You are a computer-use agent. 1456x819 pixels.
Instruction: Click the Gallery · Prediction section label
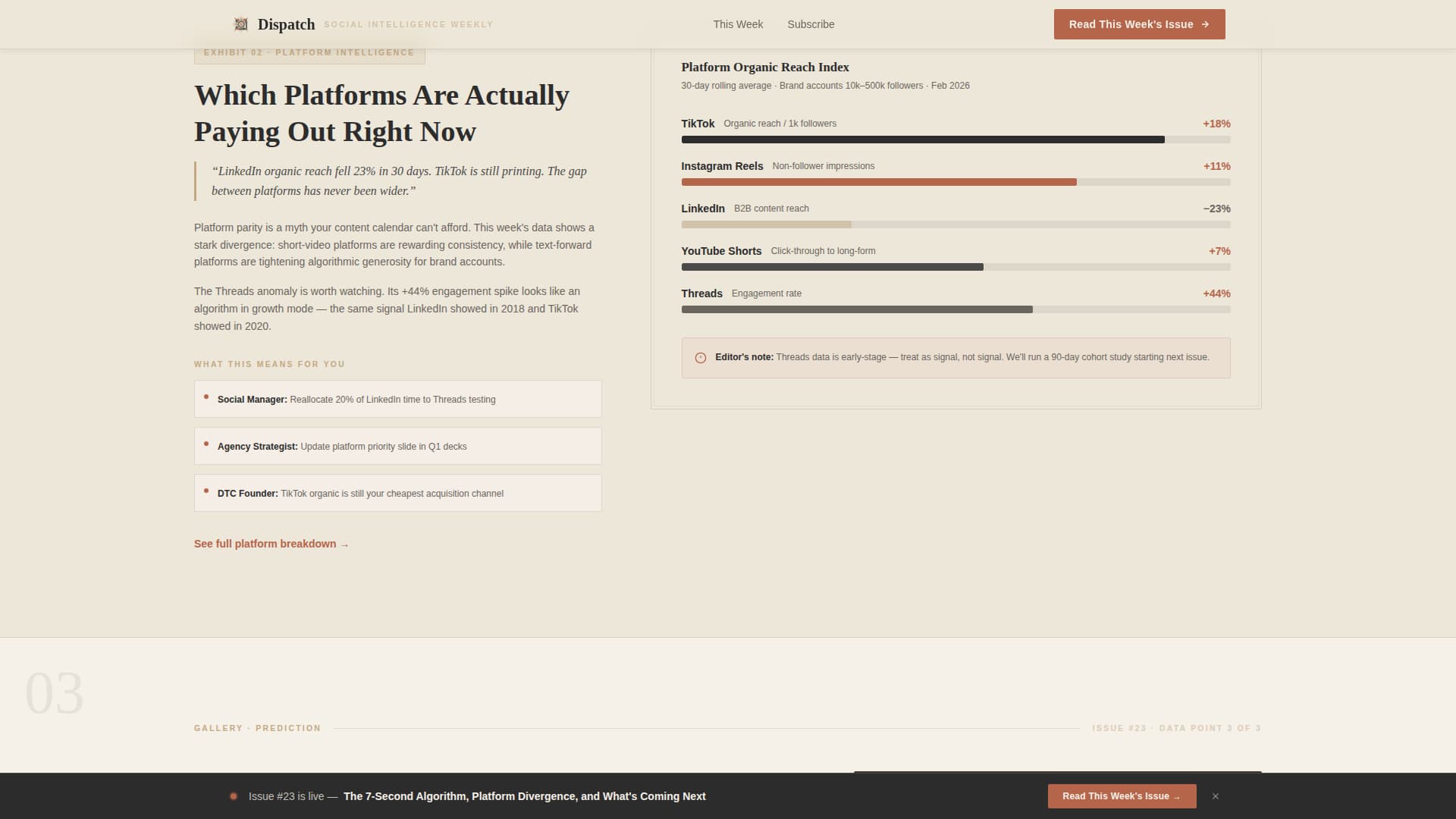(x=257, y=728)
